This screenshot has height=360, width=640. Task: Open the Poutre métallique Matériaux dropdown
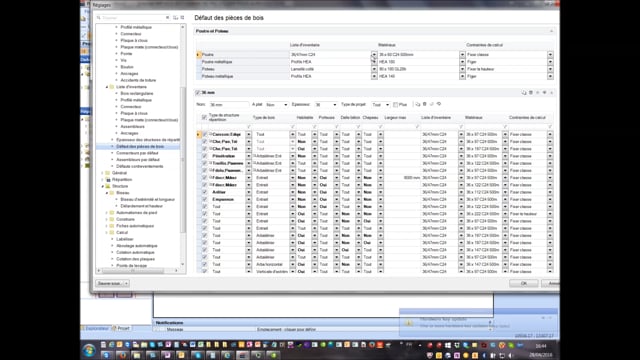pos(462,62)
